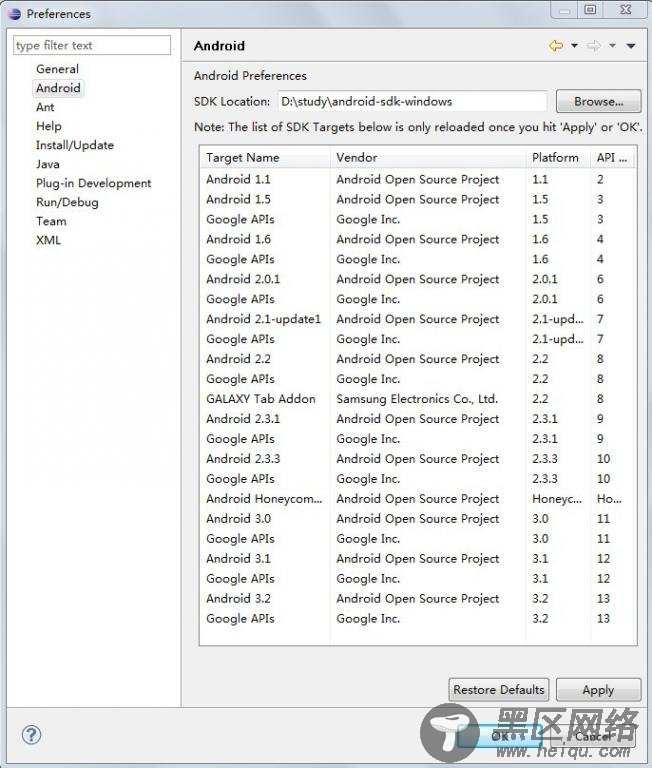Select Android Honeycomb preview row
652x768 pixels.
coord(418,499)
